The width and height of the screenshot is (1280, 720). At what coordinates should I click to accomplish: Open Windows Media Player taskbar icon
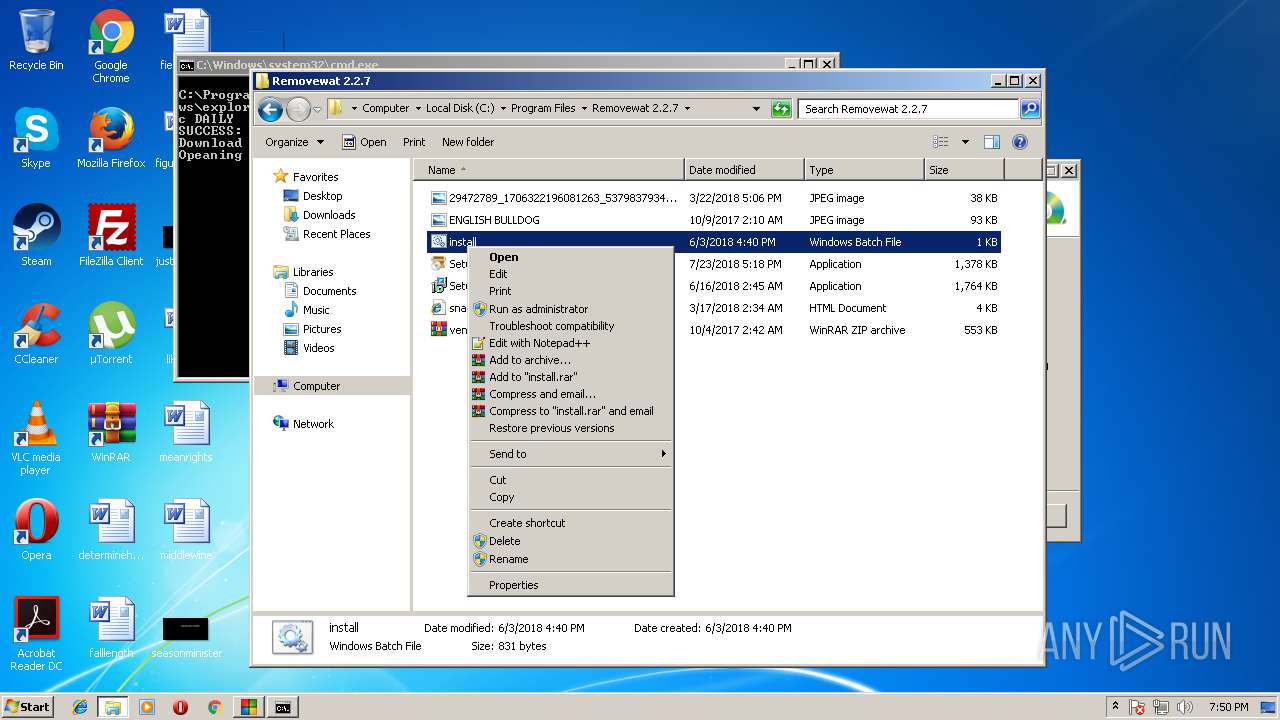point(147,707)
